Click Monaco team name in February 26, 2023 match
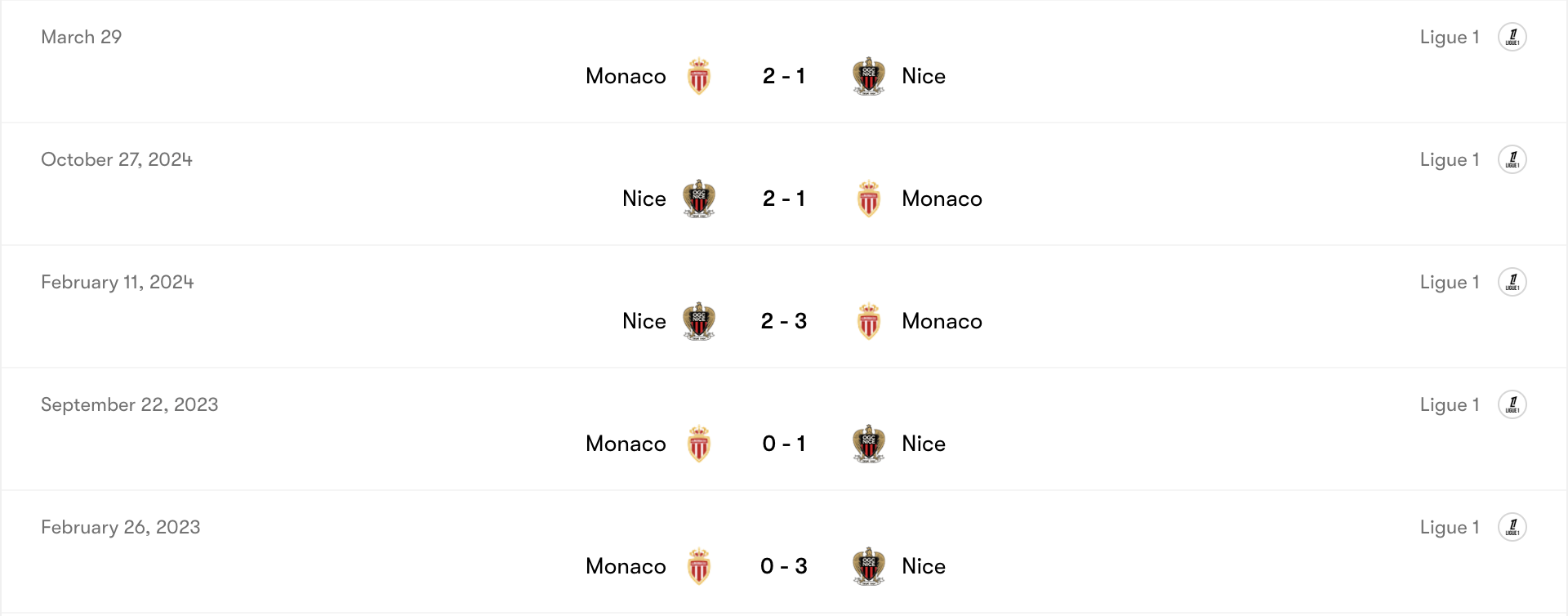This screenshot has height=616, width=1568. coord(626,566)
